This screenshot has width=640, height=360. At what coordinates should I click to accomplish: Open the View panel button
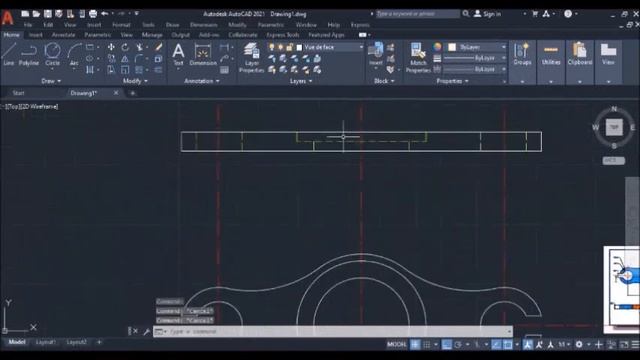(x=608, y=55)
